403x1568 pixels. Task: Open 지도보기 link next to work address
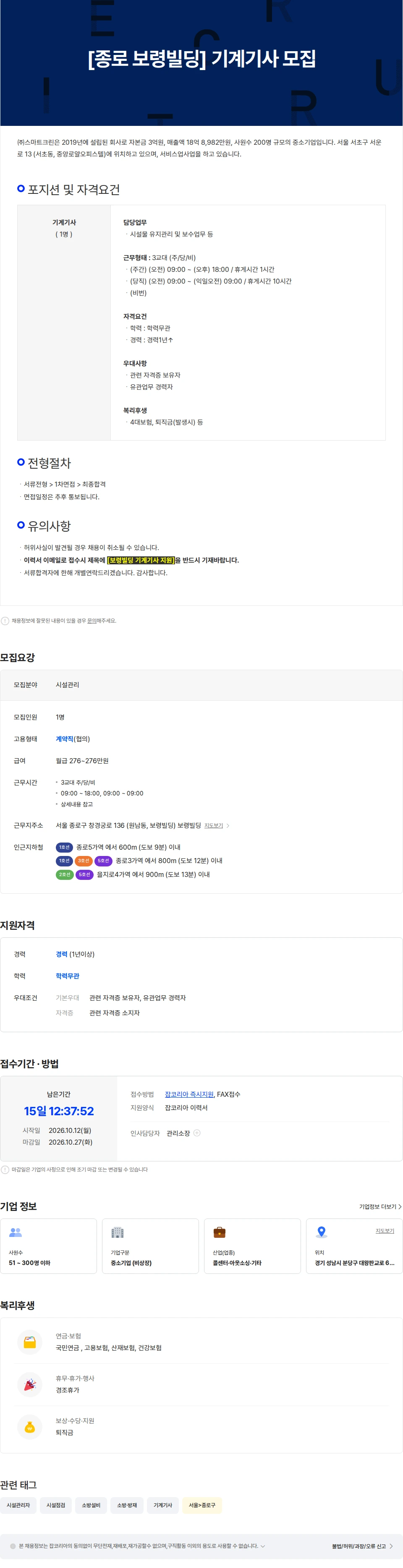(214, 825)
